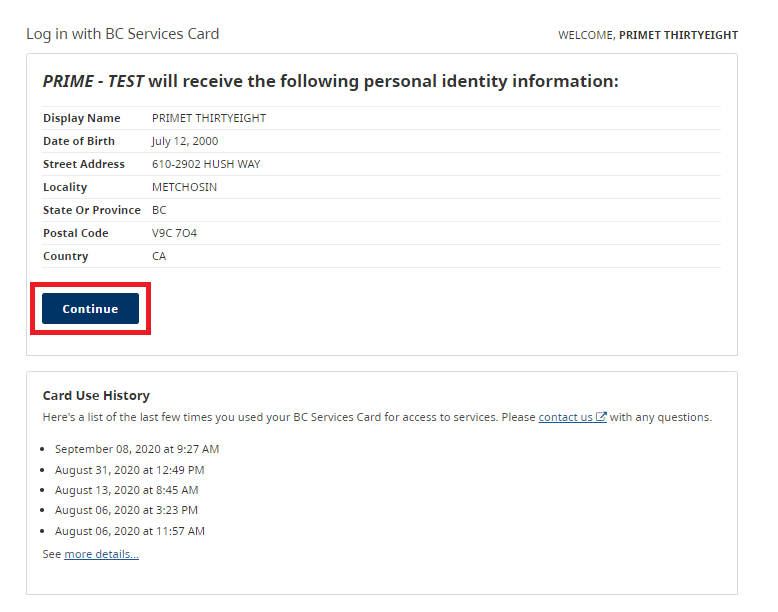Click the Postal Code value V9C 7O4

point(174,233)
